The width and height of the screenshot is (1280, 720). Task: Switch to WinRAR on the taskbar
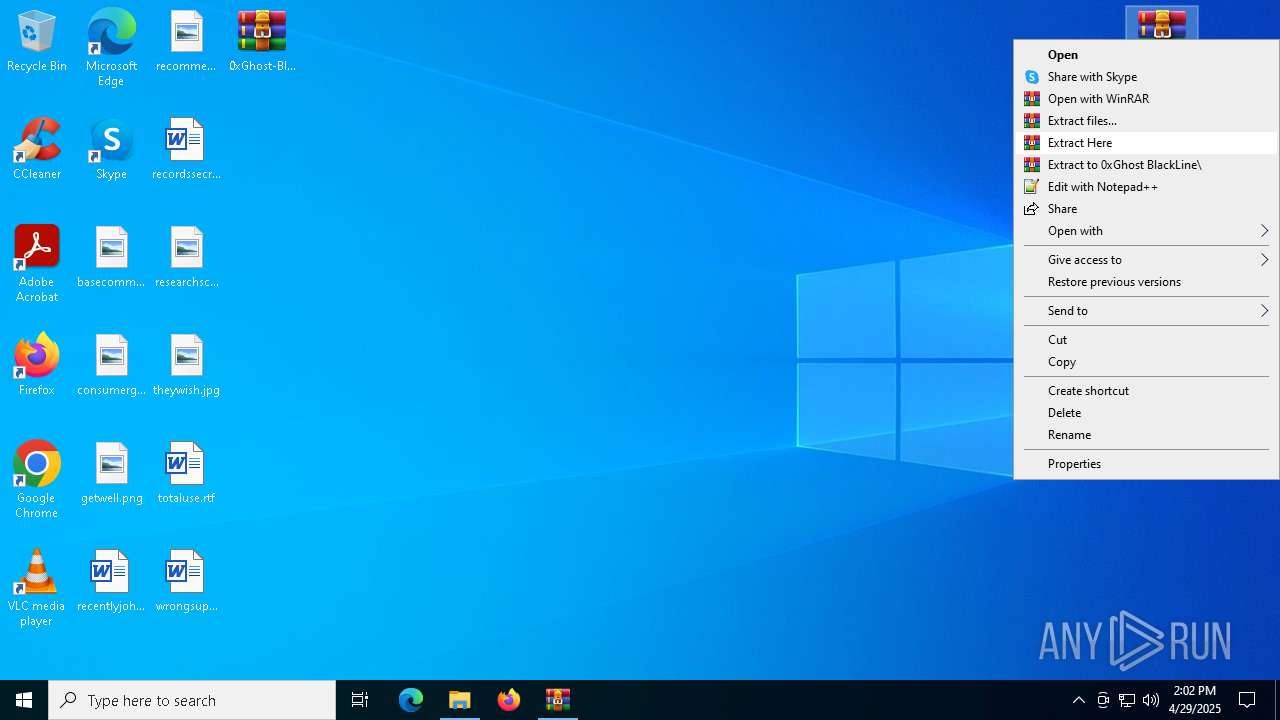(558, 700)
